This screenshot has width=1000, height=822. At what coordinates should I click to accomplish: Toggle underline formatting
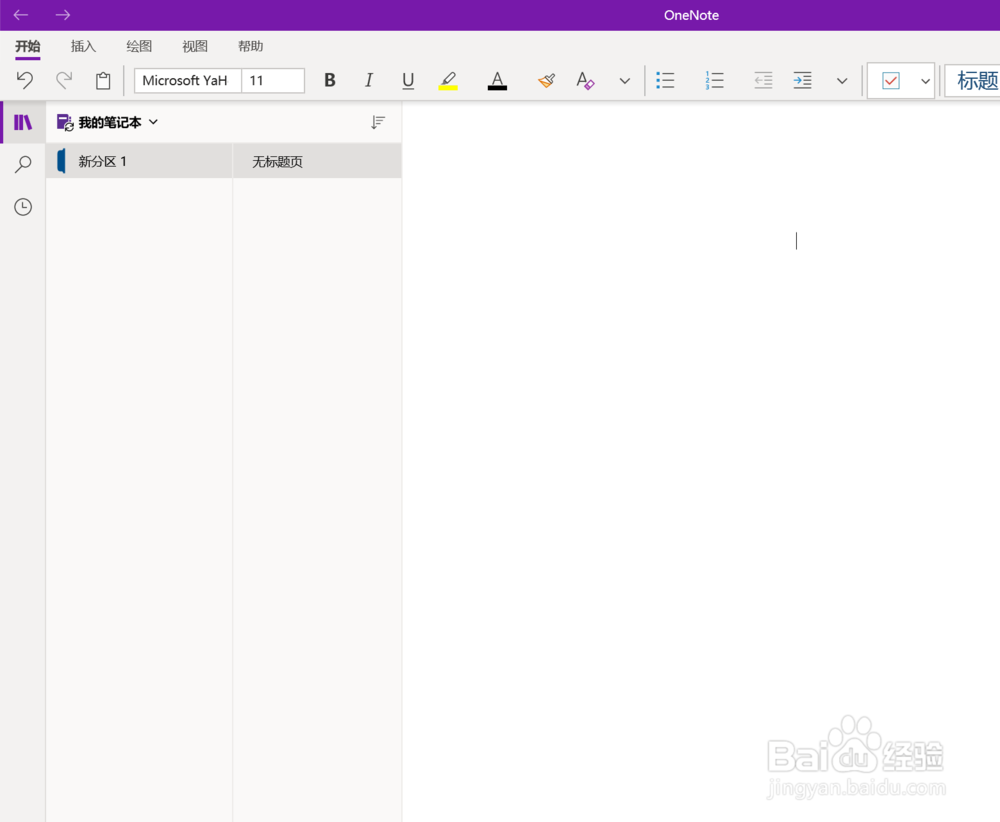(408, 80)
